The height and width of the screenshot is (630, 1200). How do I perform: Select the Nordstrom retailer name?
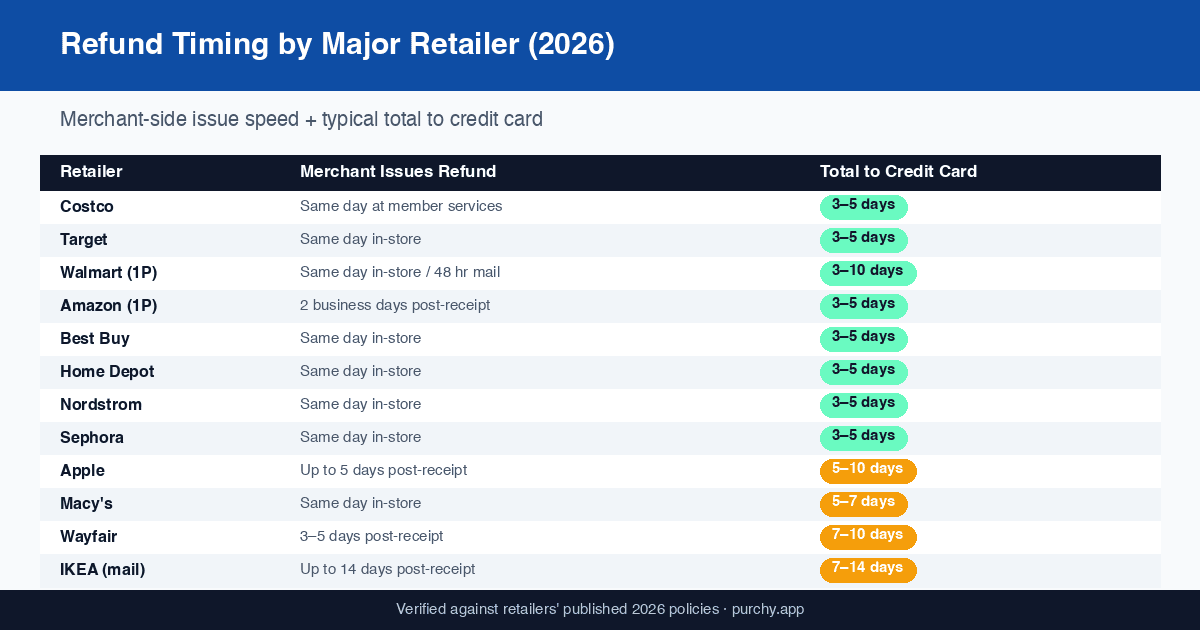pos(101,405)
